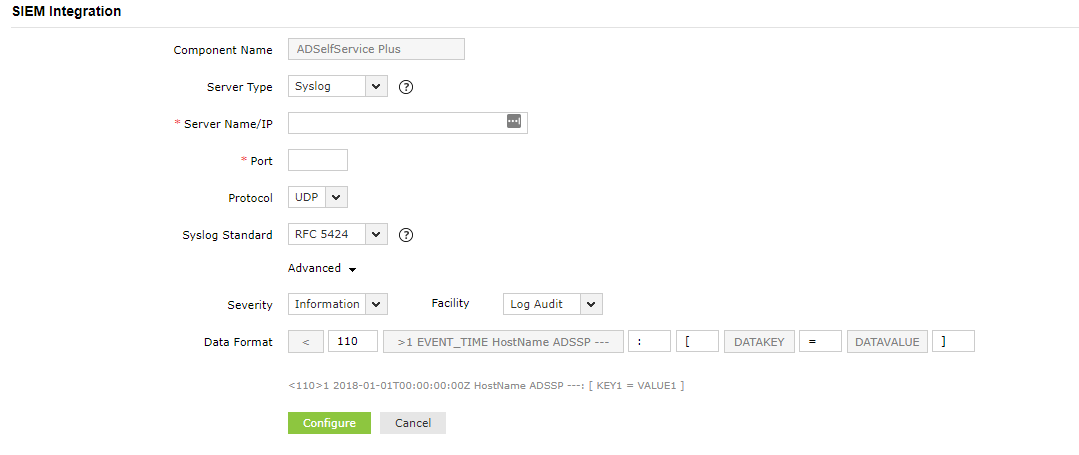This screenshot has height=455, width=1079.
Task: Open the Server Type dropdown
Action: point(337,87)
